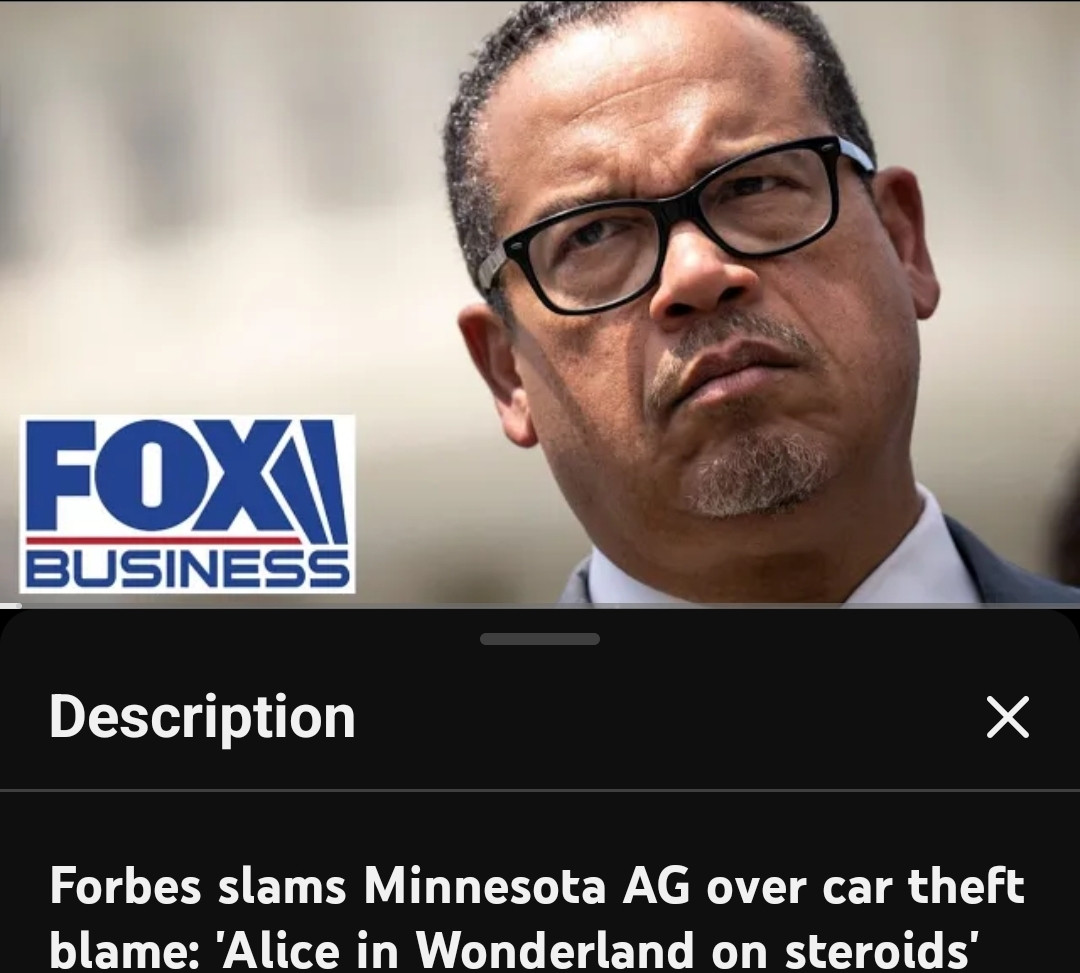Click the blue FOX lettering in the logo
Viewport: 1080px width, 973px height.
[148, 475]
